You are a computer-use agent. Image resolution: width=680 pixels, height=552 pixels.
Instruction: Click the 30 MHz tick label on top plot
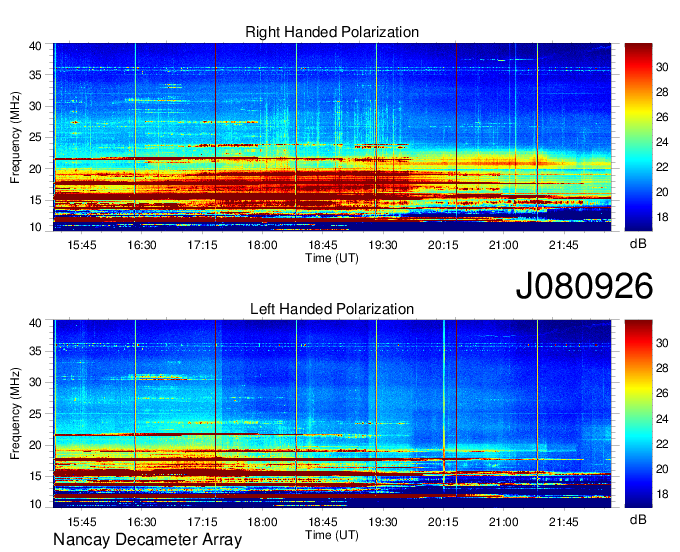coord(35,106)
